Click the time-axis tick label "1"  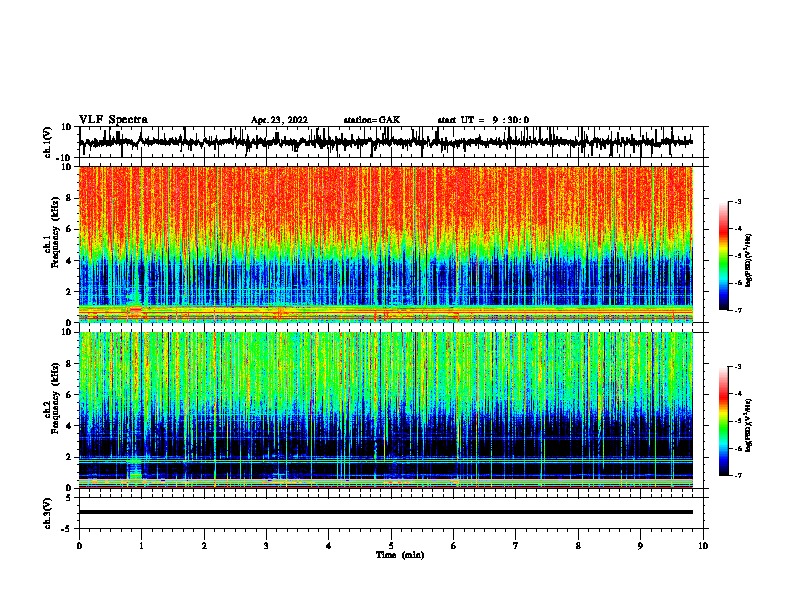click(141, 546)
